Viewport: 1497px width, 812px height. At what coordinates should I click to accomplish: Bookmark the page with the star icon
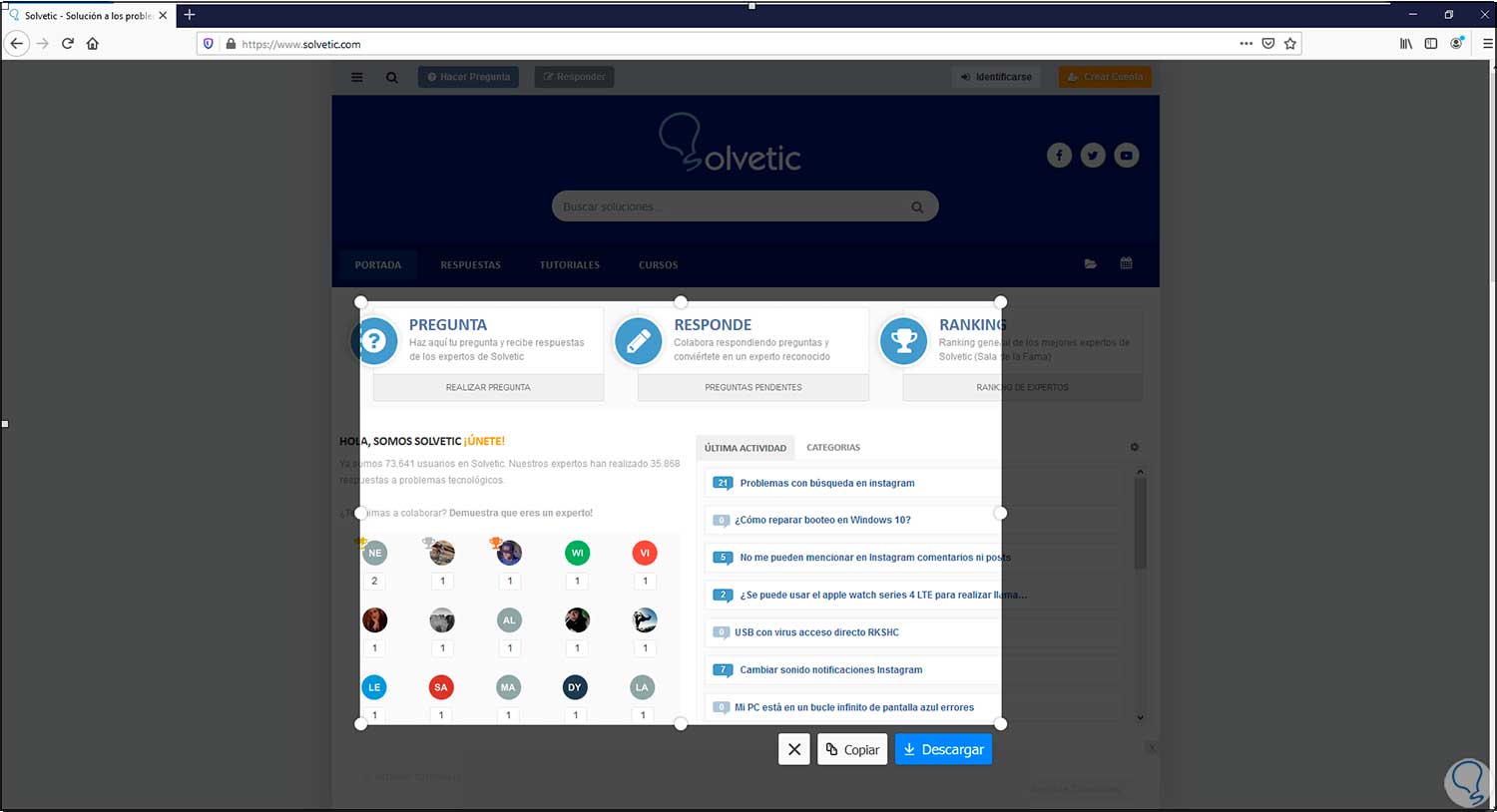[x=1290, y=43]
